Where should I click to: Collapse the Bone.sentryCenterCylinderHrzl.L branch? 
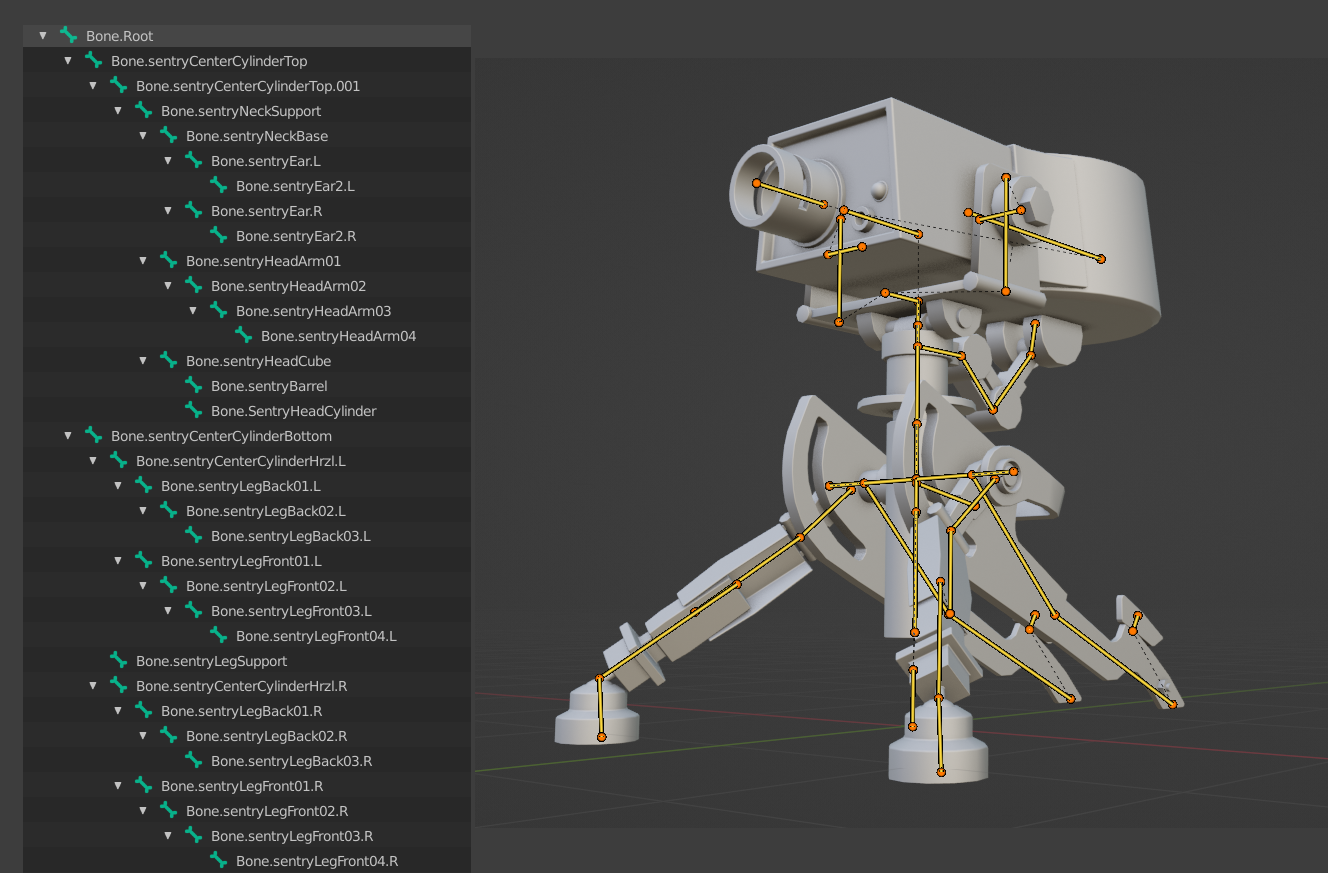coord(93,460)
